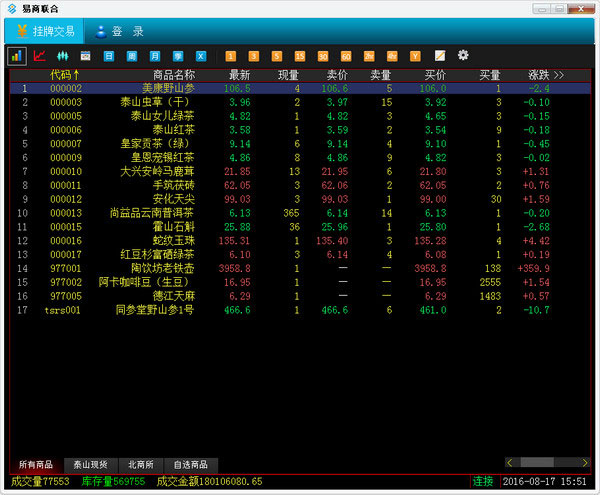Open the 挂牌交易 tab
Viewport: 600px width, 495px height.
44,31
